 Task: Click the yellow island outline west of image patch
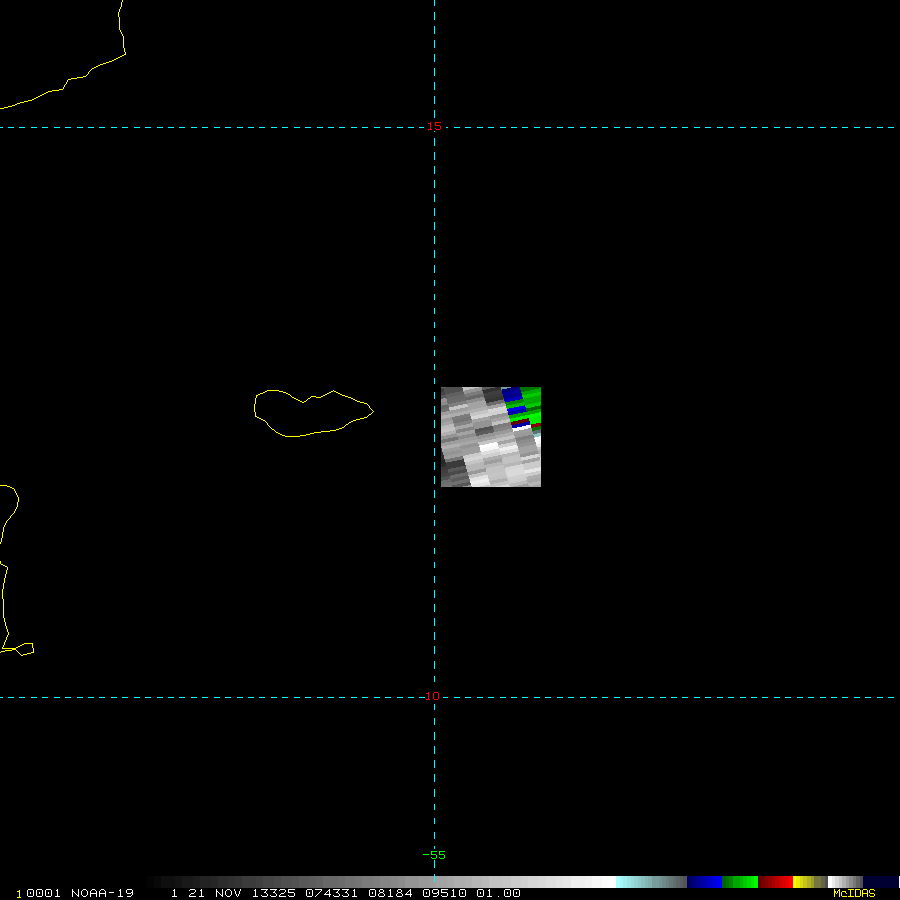pos(313,413)
